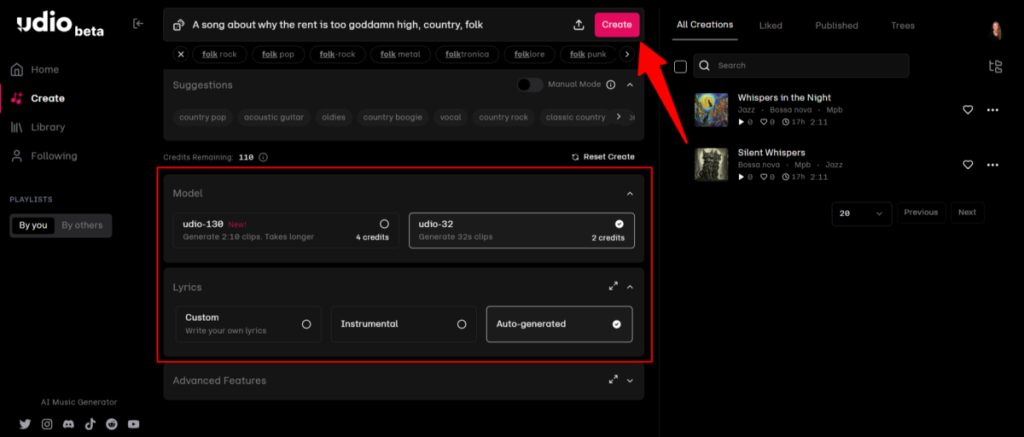The width and height of the screenshot is (1024, 437).
Task: Add the folk rock tag
Action: coord(219,54)
